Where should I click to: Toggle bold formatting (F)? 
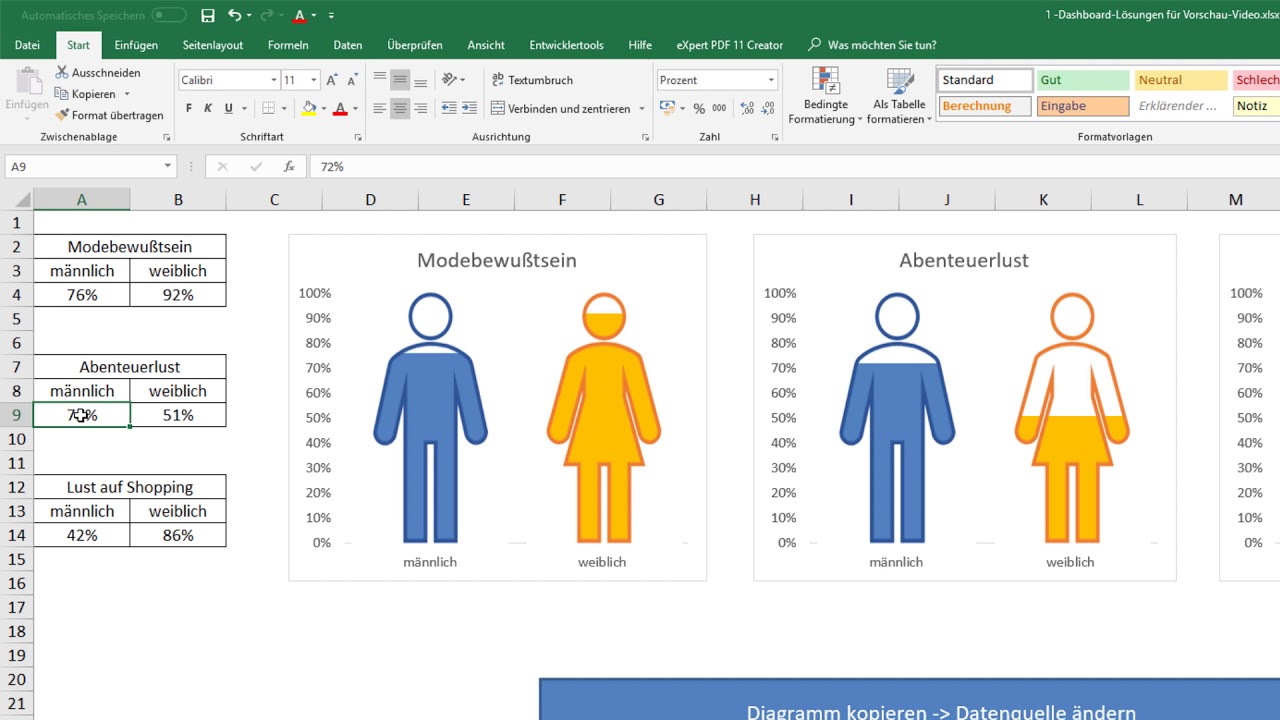(189, 108)
